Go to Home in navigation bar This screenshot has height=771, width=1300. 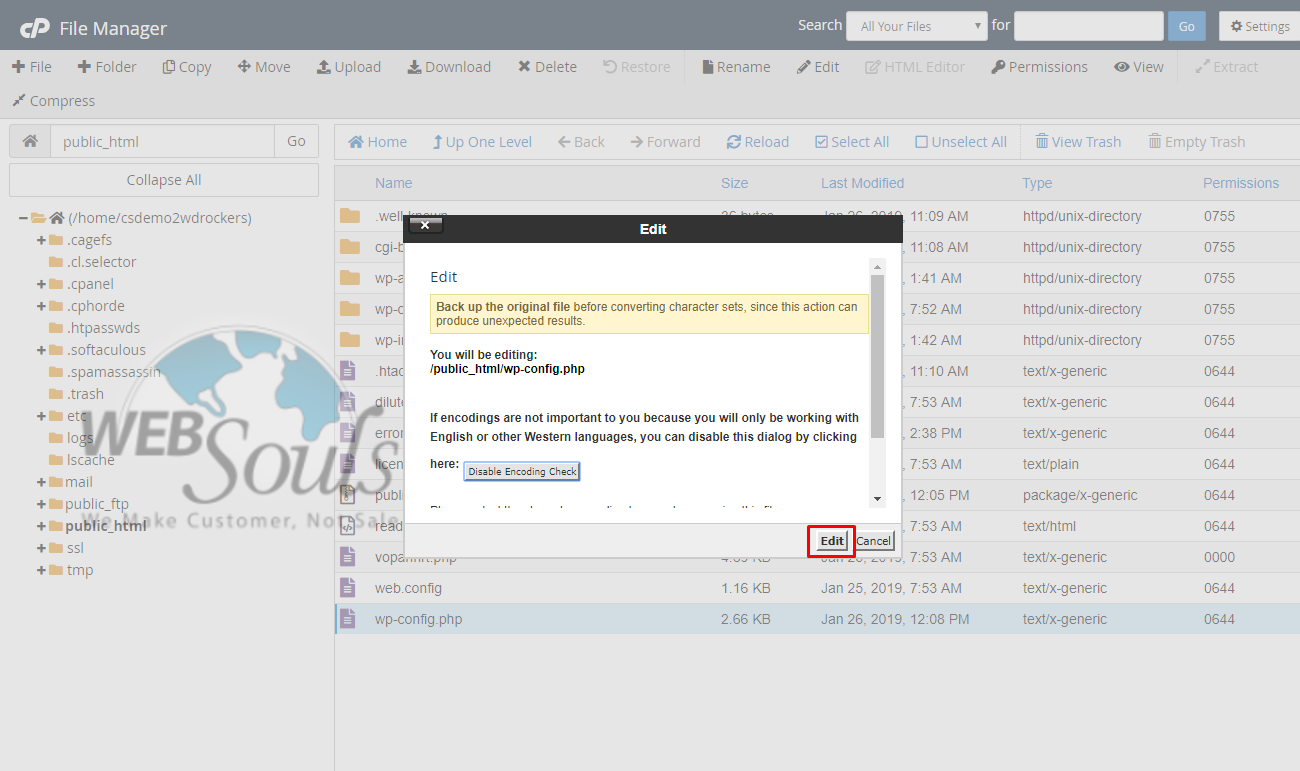point(377,142)
